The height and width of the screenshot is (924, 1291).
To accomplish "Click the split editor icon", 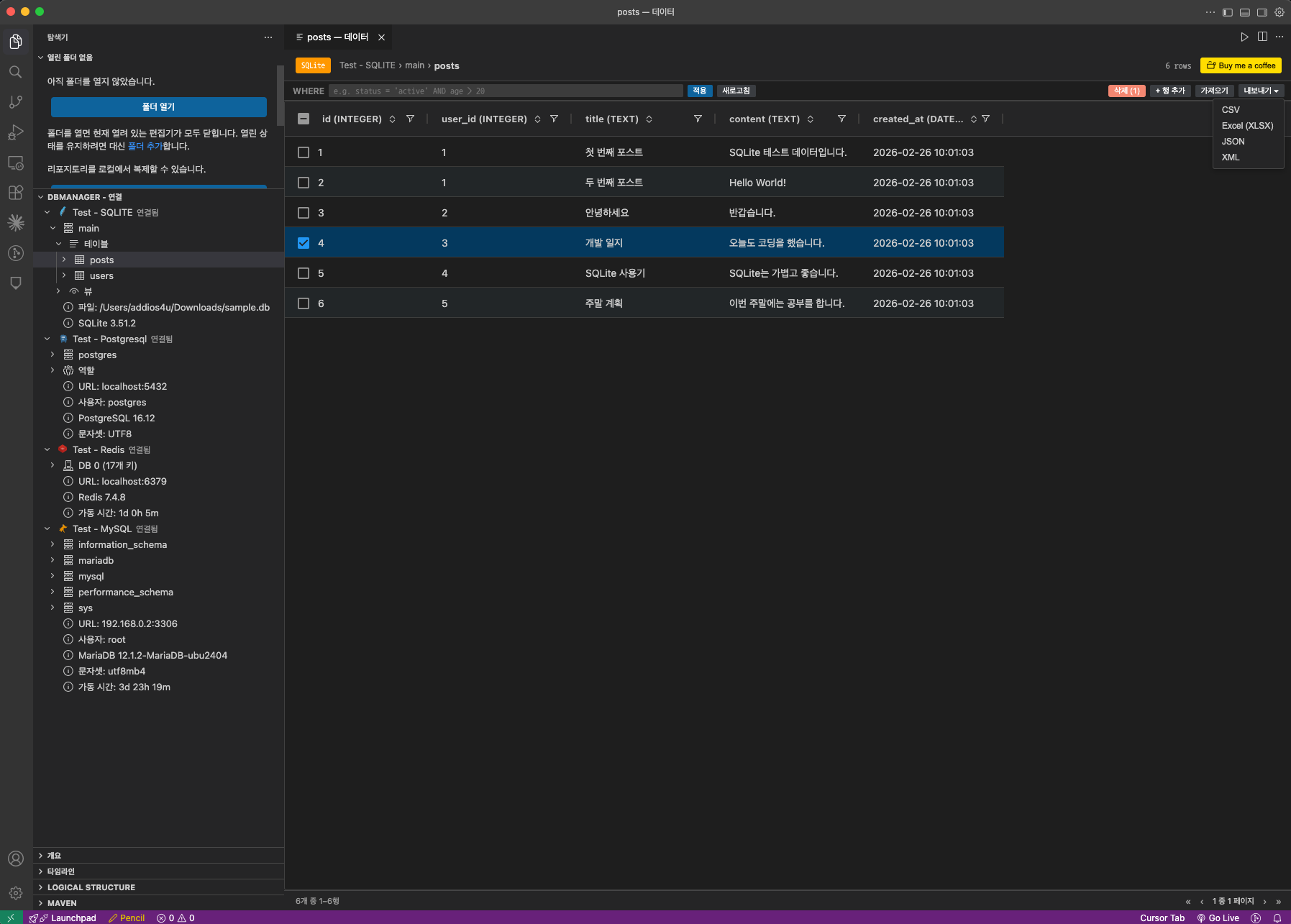I will 1262,37.
